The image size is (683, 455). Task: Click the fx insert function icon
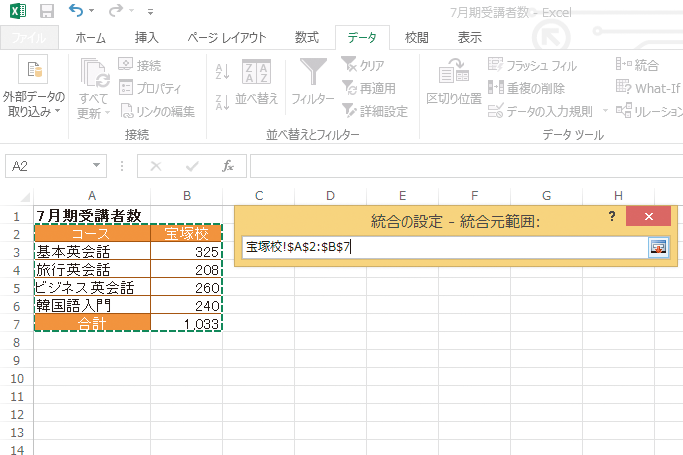(228, 166)
